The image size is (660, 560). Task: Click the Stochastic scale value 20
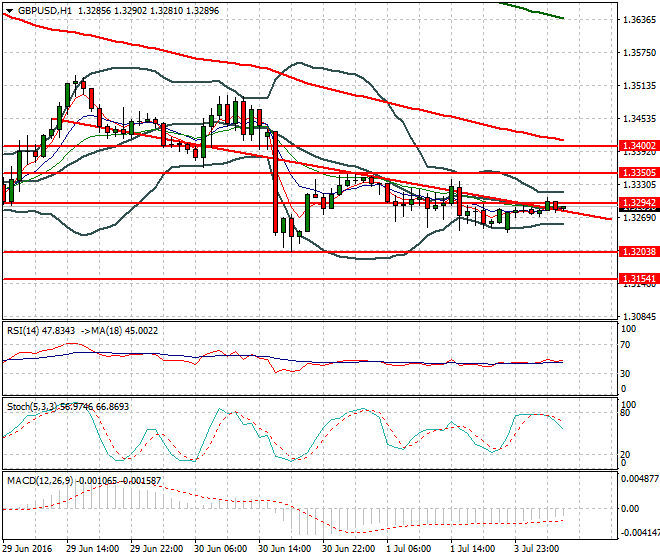pyautogui.click(x=625, y=455)
